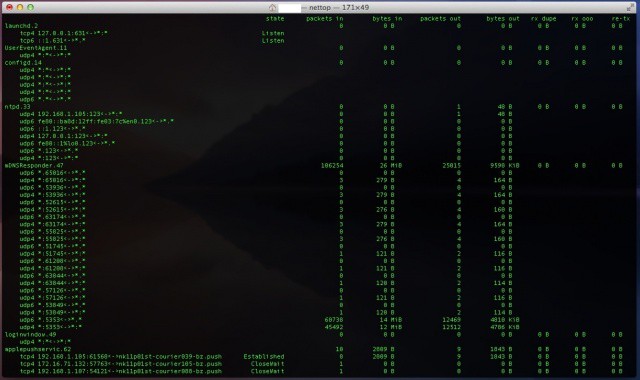This screenshot has height=380, width=640.
Task: Click the 'rx ooo' column header
Action: 582,18
